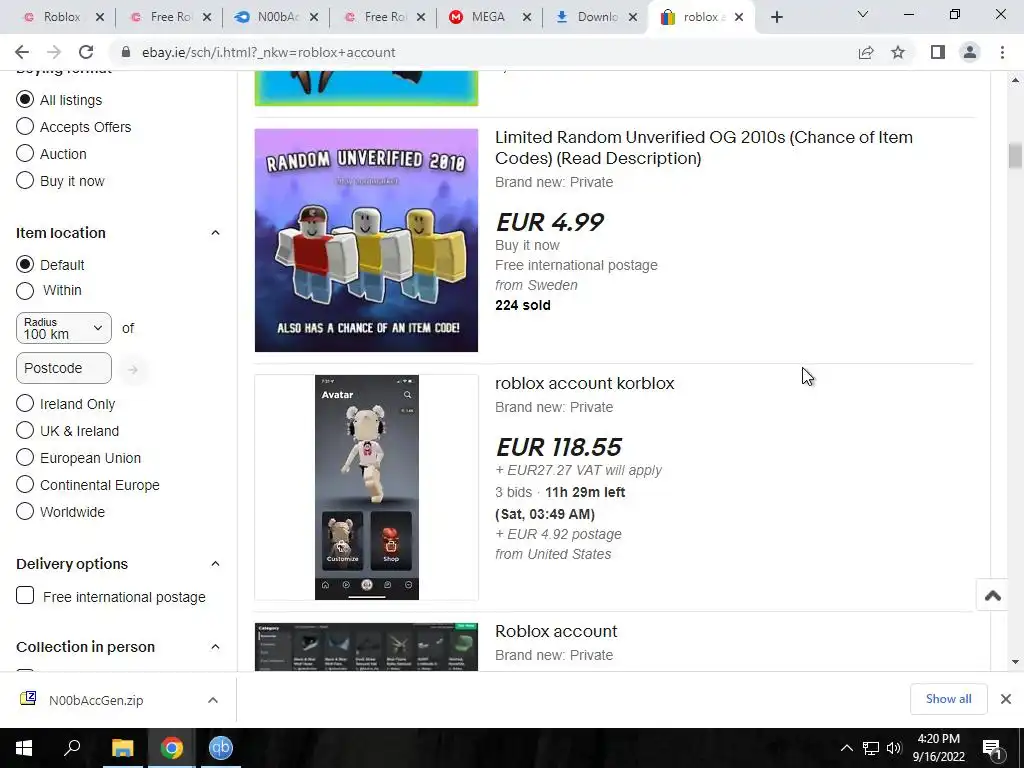
Task: Click the page vertical scrollbar thumb
Action: pos(1015,156)
